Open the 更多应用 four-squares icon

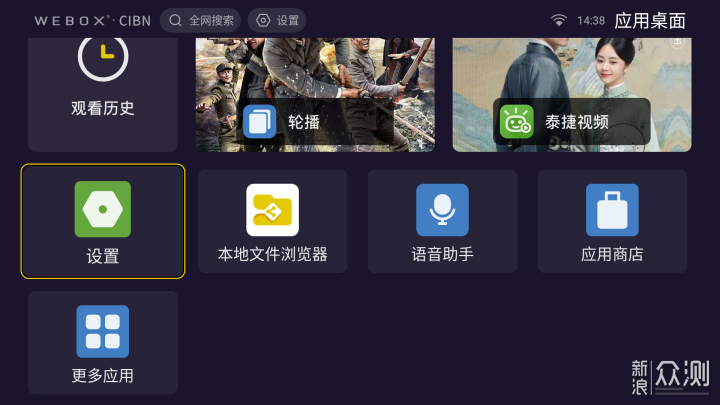pos(102,331)
